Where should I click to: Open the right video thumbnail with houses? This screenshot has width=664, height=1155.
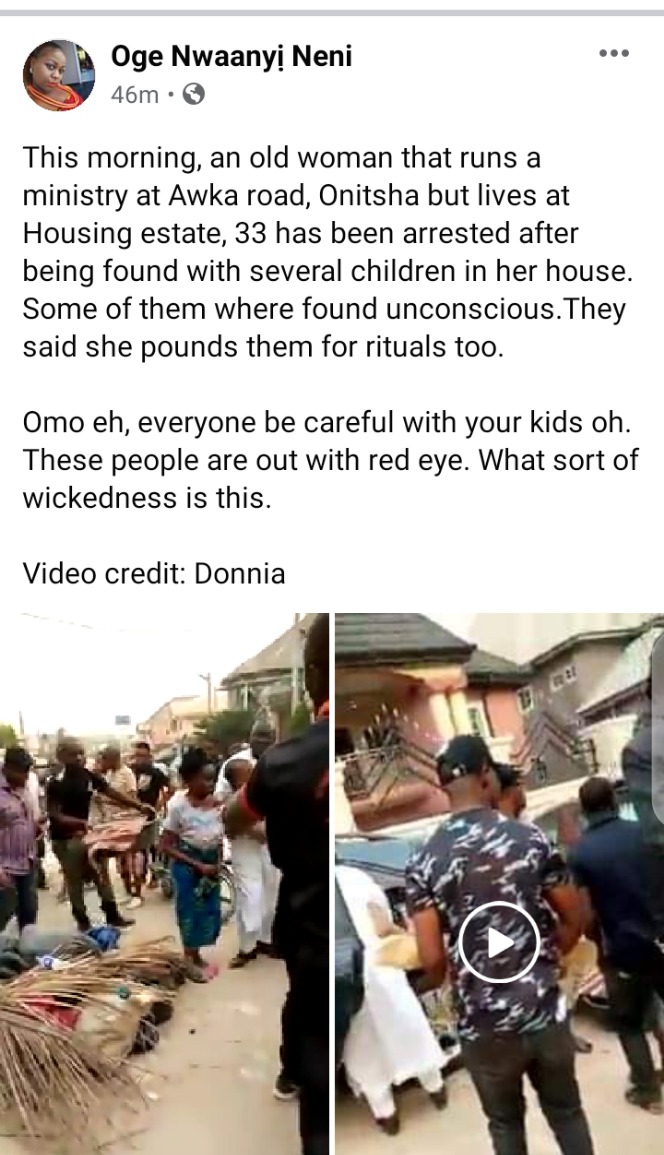coord(500,884)
